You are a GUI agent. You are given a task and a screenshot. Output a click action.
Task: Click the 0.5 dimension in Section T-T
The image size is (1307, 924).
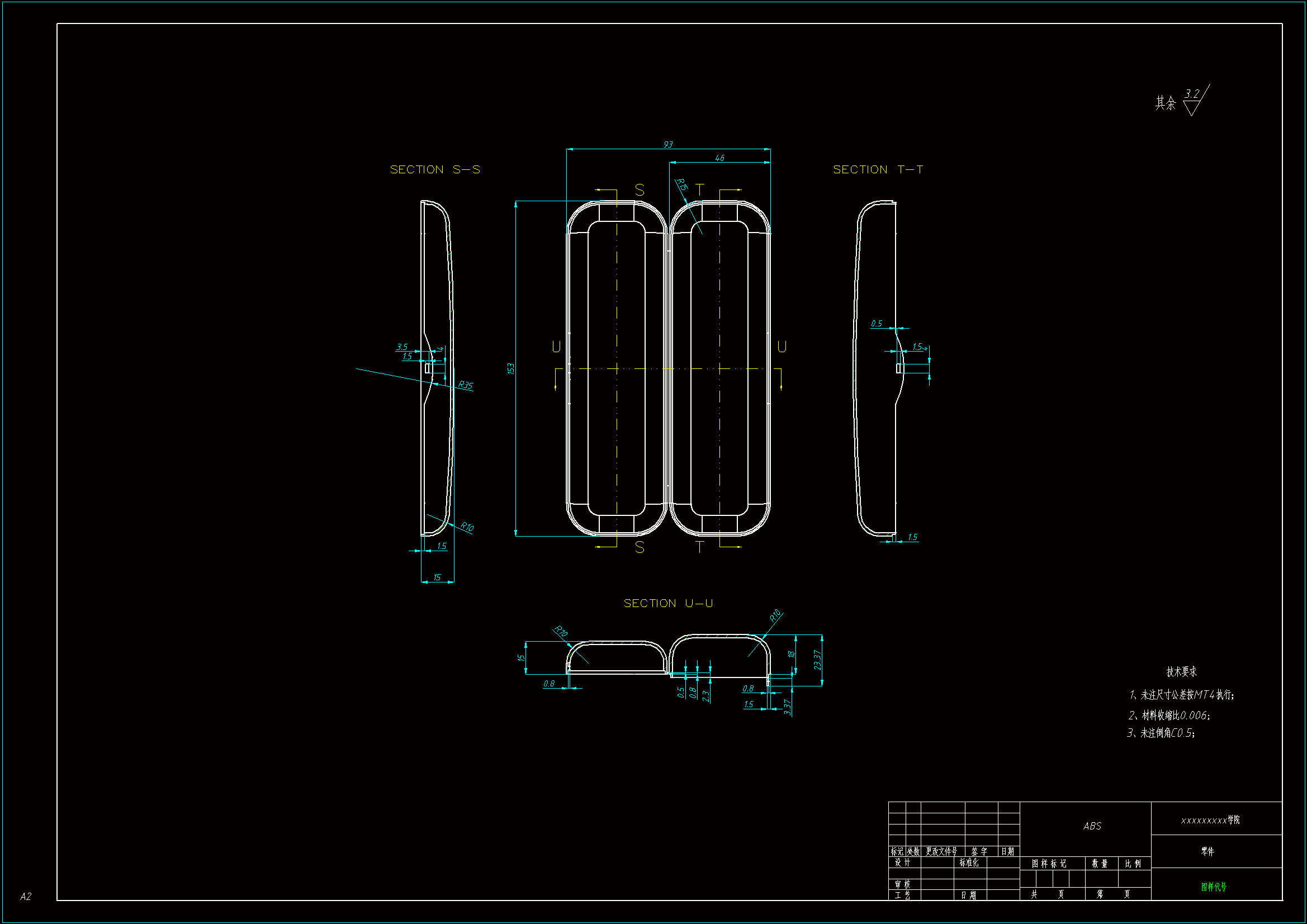point(876,323)
